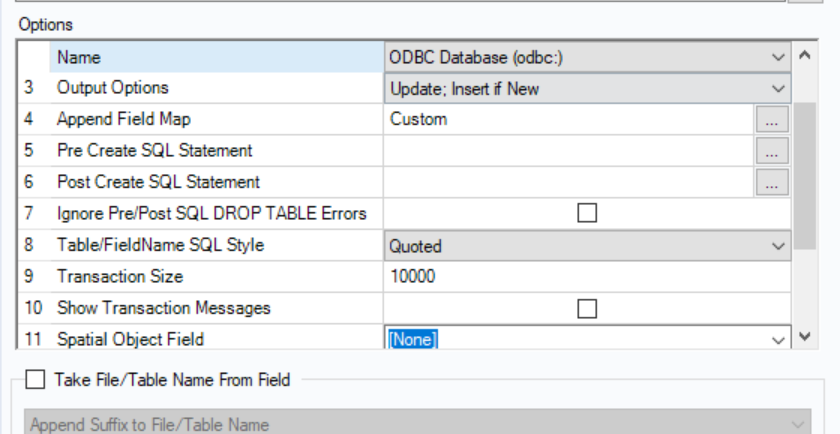Click the options list scroll down arrow

[x=805, y=336]
